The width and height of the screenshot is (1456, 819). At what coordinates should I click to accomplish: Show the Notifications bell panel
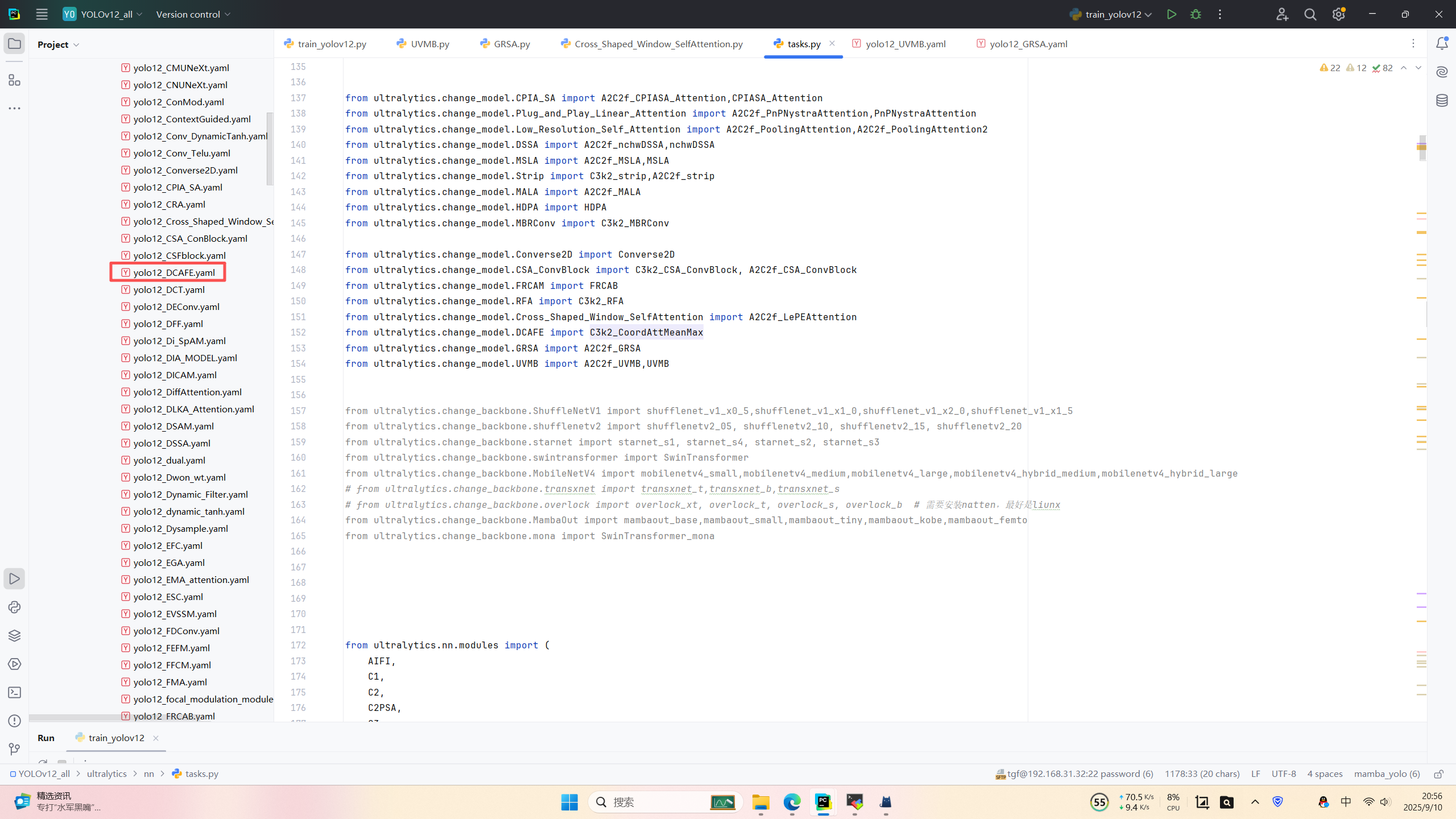click(x=1442, y=44)
